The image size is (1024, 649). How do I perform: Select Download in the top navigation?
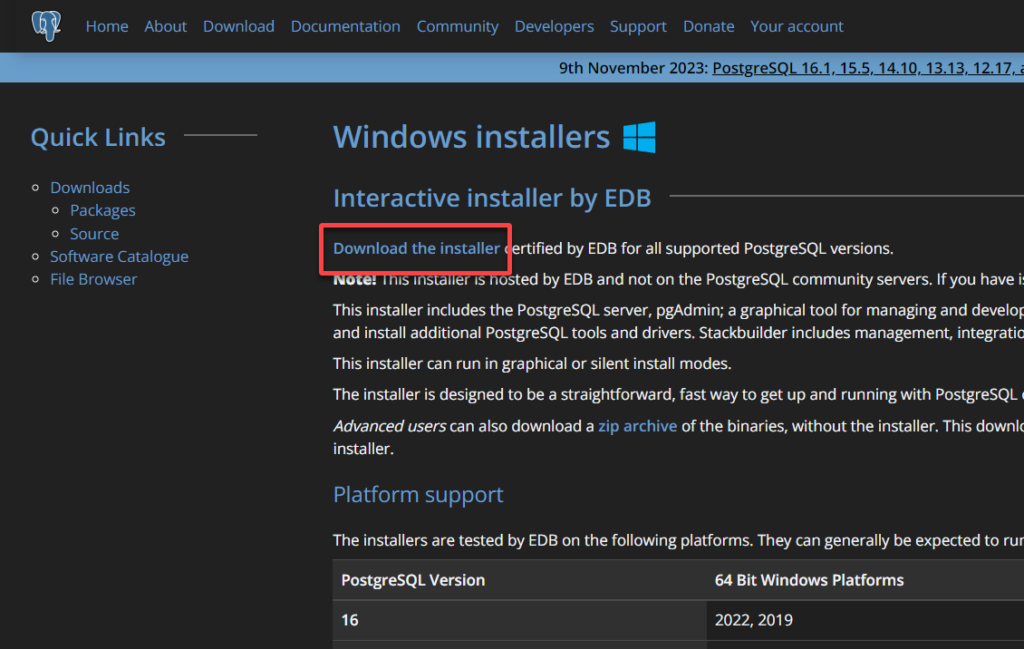click(x=238, y=27)
